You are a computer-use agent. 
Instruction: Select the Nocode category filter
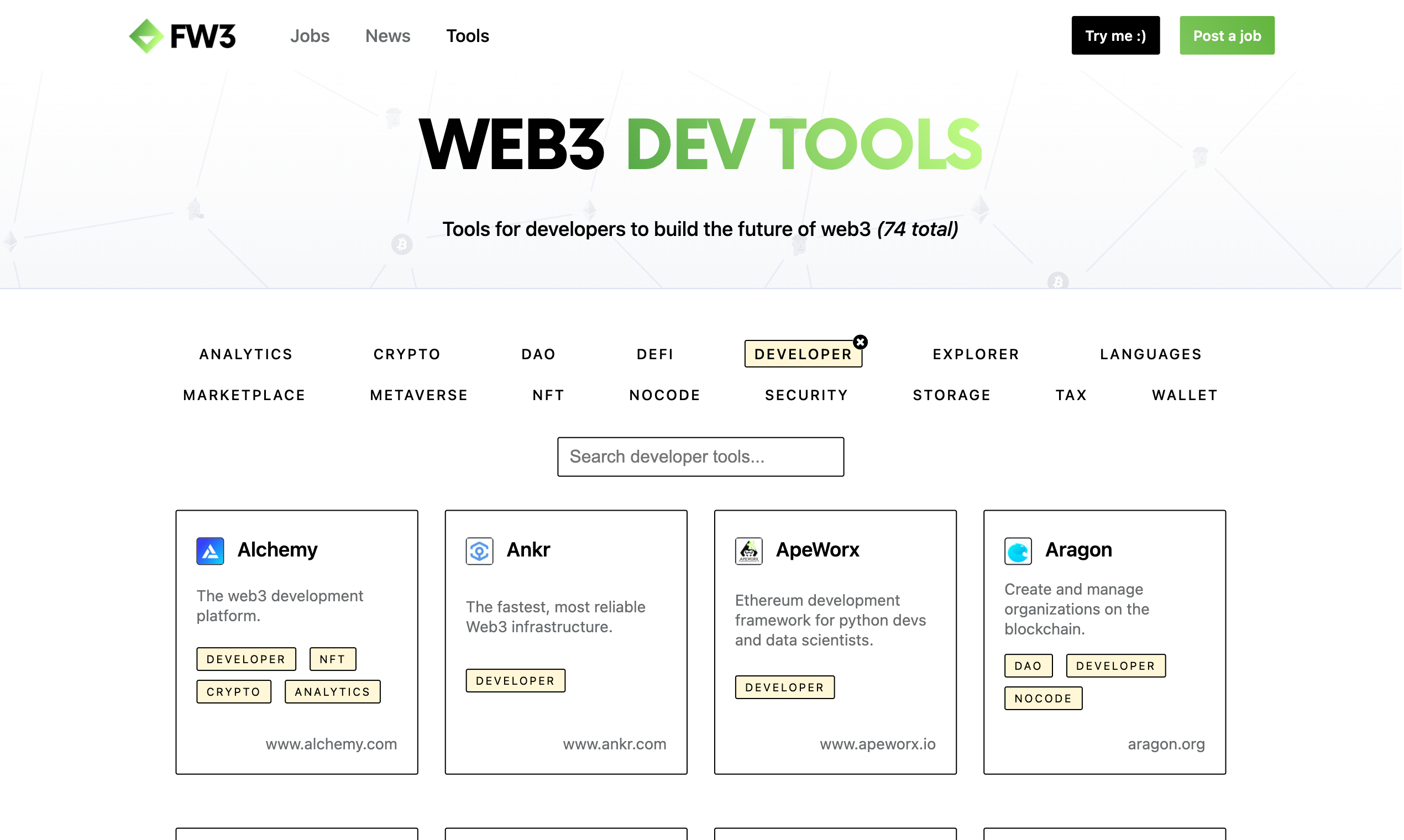665,395
